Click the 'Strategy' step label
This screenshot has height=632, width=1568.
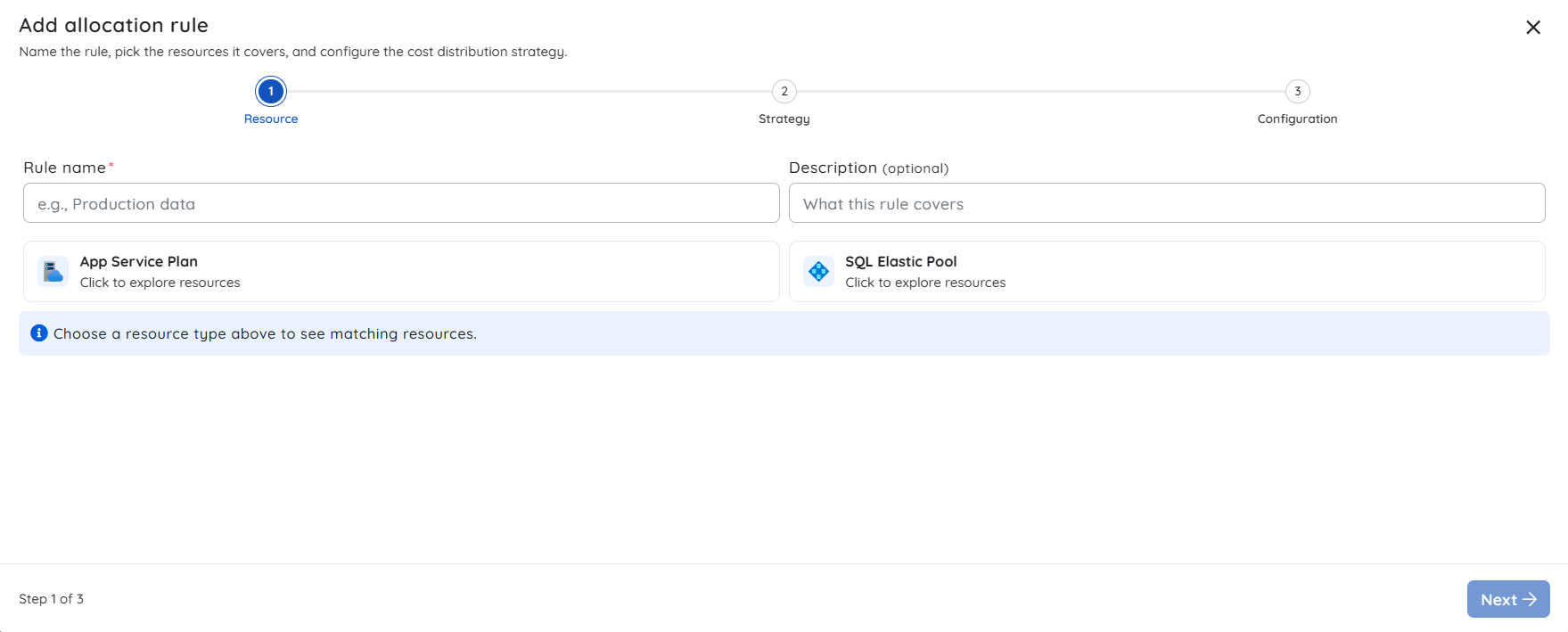[x=784, y=119]
